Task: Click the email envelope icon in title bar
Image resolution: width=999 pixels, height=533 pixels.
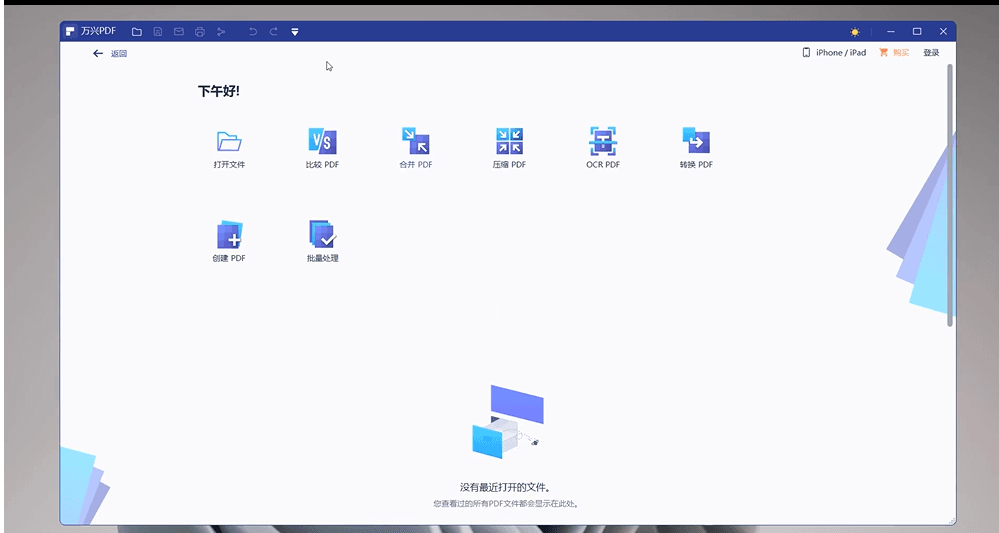Action: [x=179, y=32]
